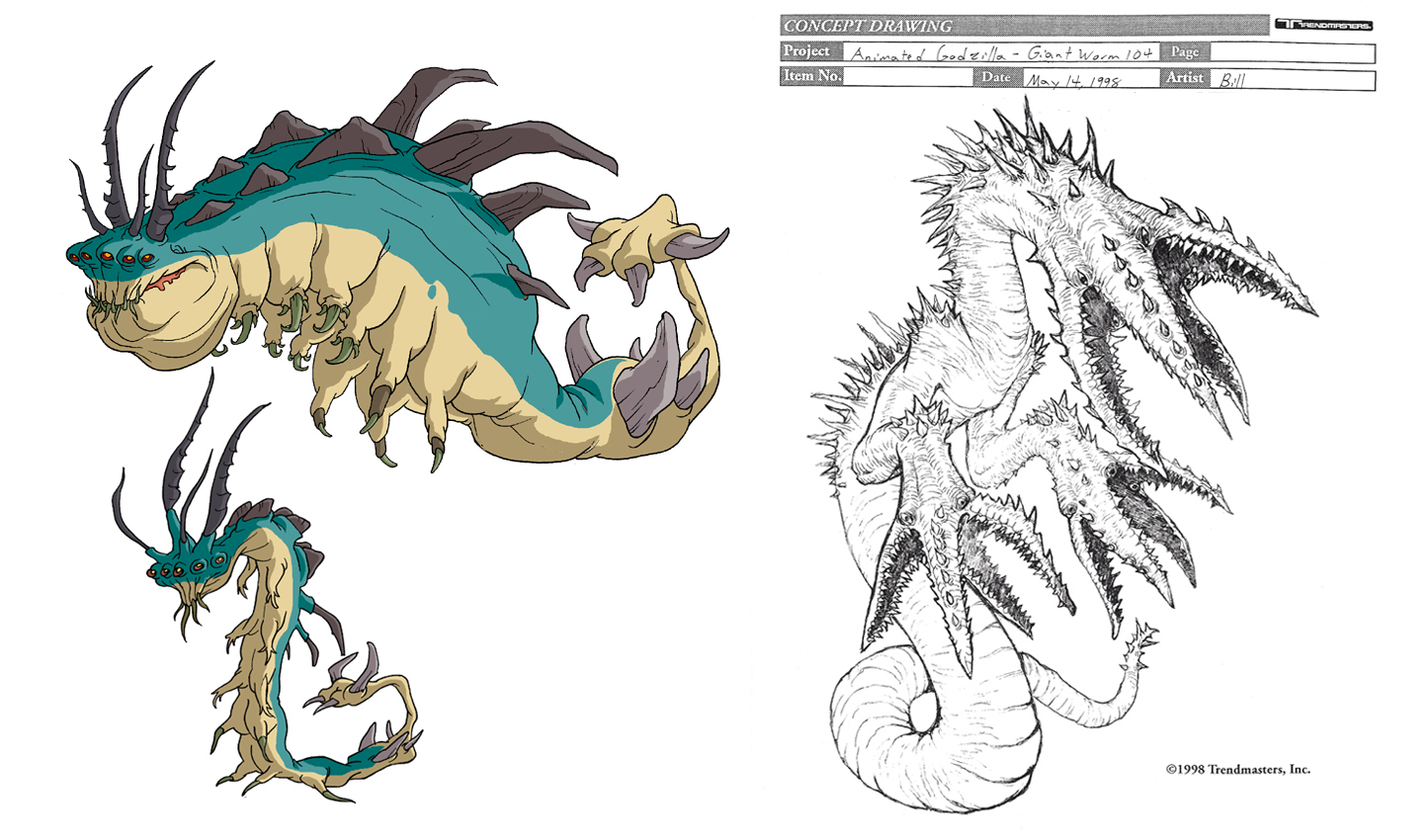Click the "Page" field label
The width and height of the screenshot is (1423, 840).
click(x=1184, y=51)
